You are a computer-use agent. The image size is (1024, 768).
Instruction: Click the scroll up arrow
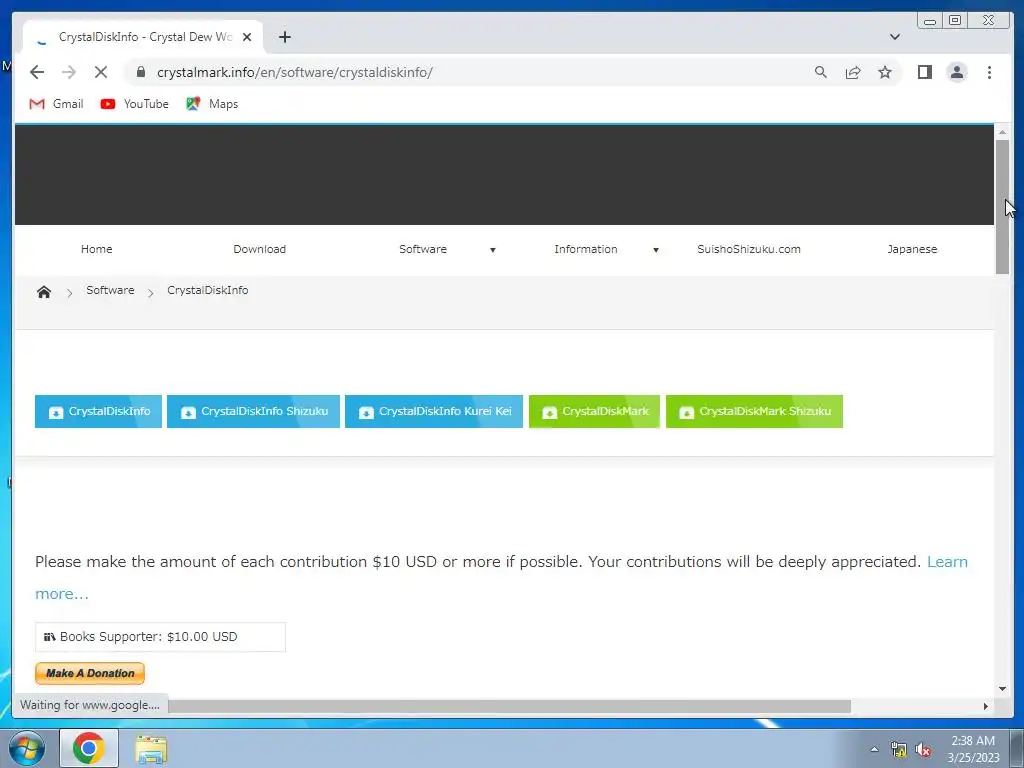pyautogui.click(x=1002, y=133)
